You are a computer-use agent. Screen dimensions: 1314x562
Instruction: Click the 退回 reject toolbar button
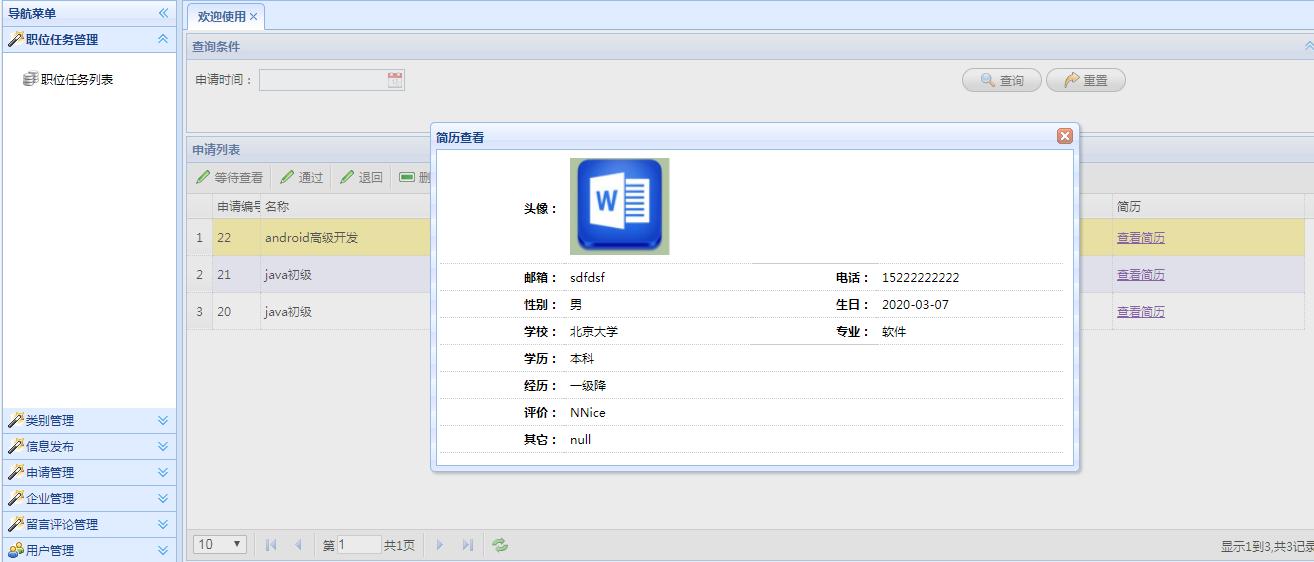pos(362,177)
